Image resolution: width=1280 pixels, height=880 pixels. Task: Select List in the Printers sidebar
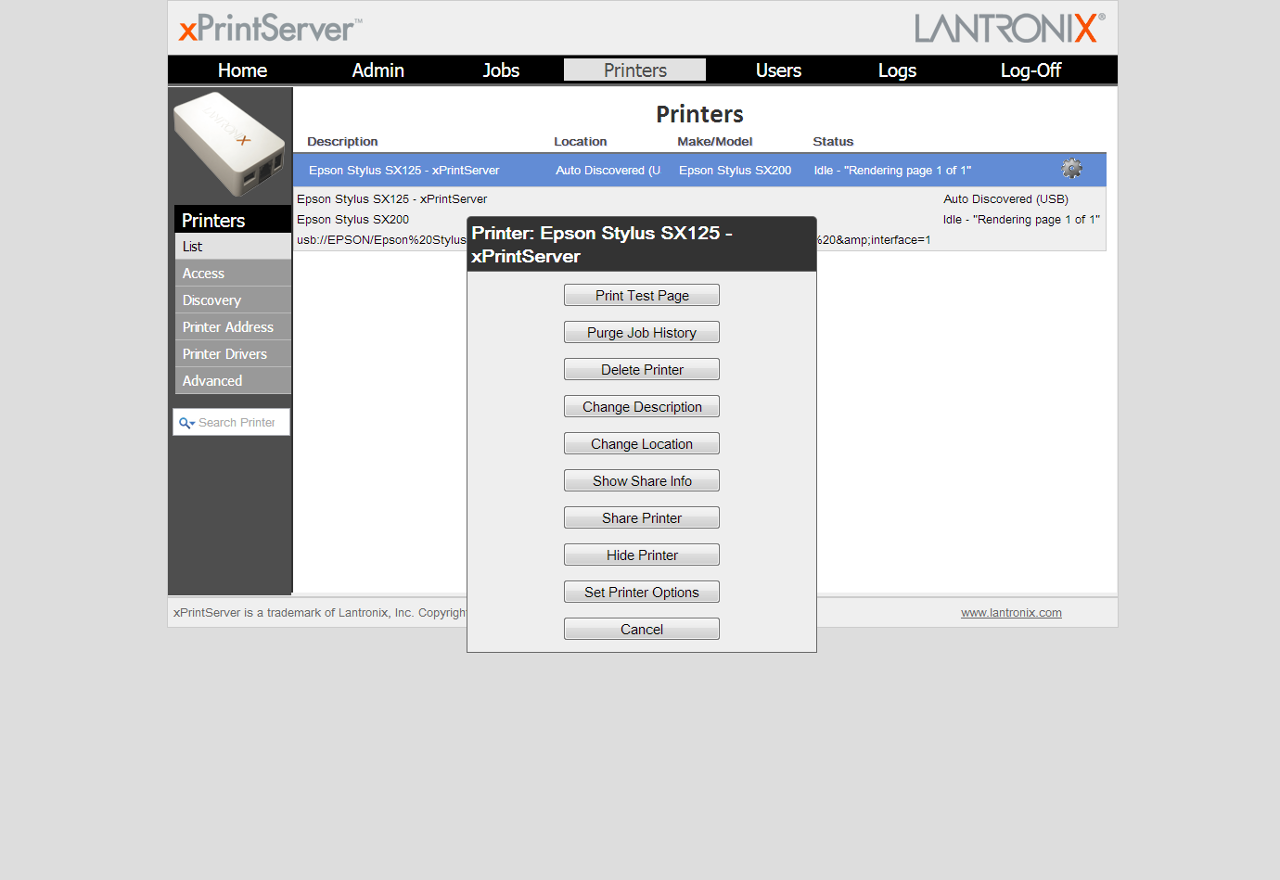233,246
